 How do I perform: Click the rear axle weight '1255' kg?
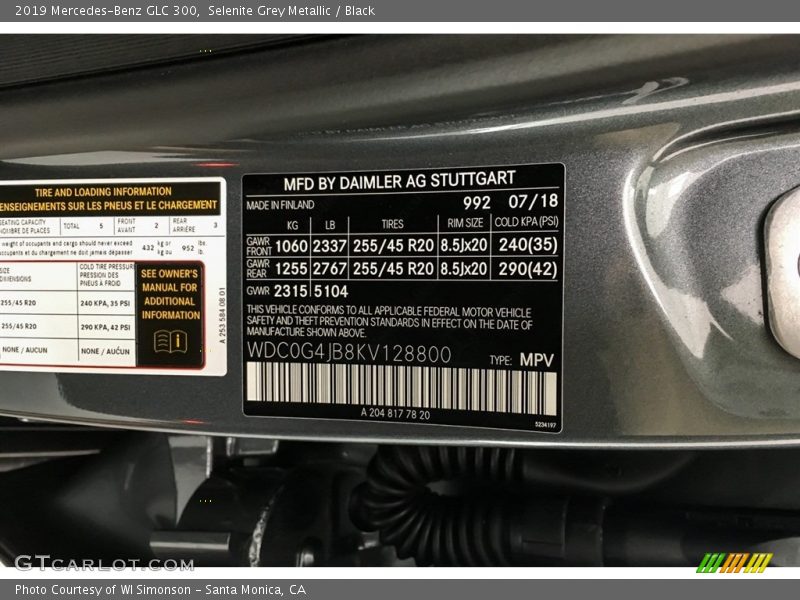(x=291, y=269)
